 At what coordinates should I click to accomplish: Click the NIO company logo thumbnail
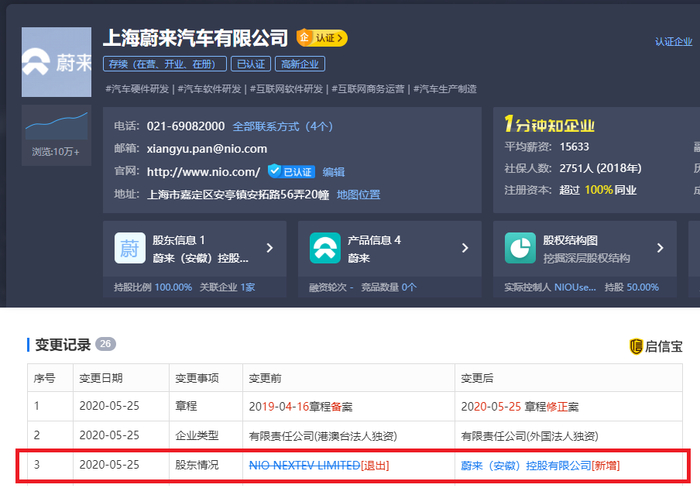pos(56,62)
